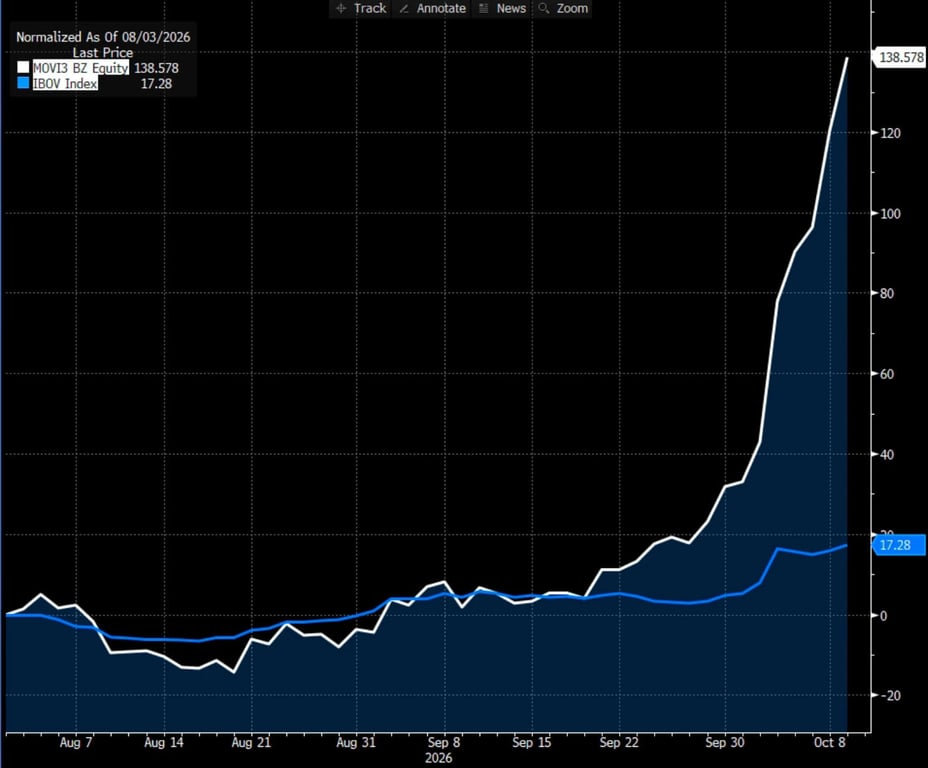Click the Sep 22 date label
The width and height of the screenshot is (928, 768).
(x=619, y=743)
